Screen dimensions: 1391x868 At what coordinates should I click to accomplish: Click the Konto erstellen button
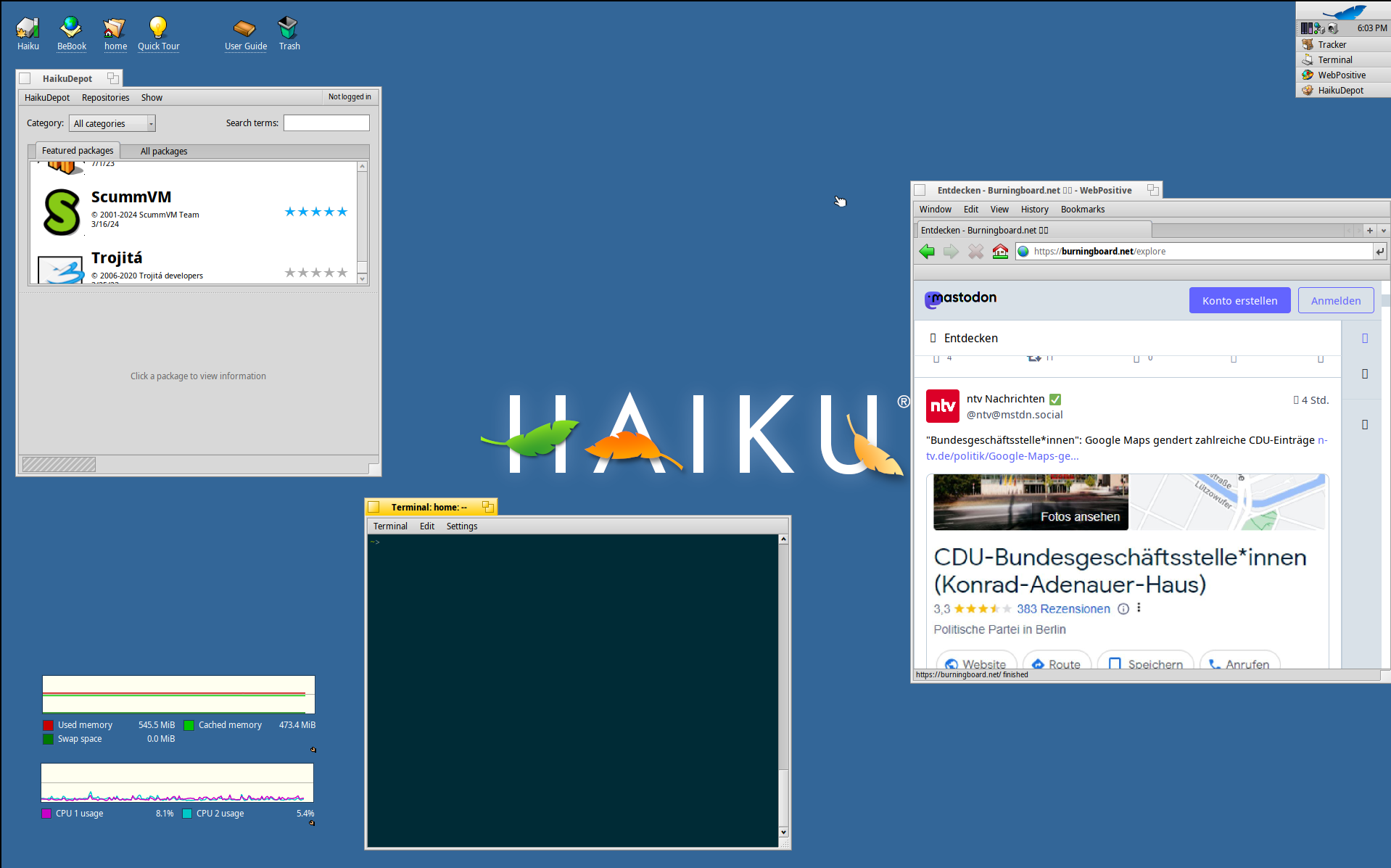tap(1239, 301)
